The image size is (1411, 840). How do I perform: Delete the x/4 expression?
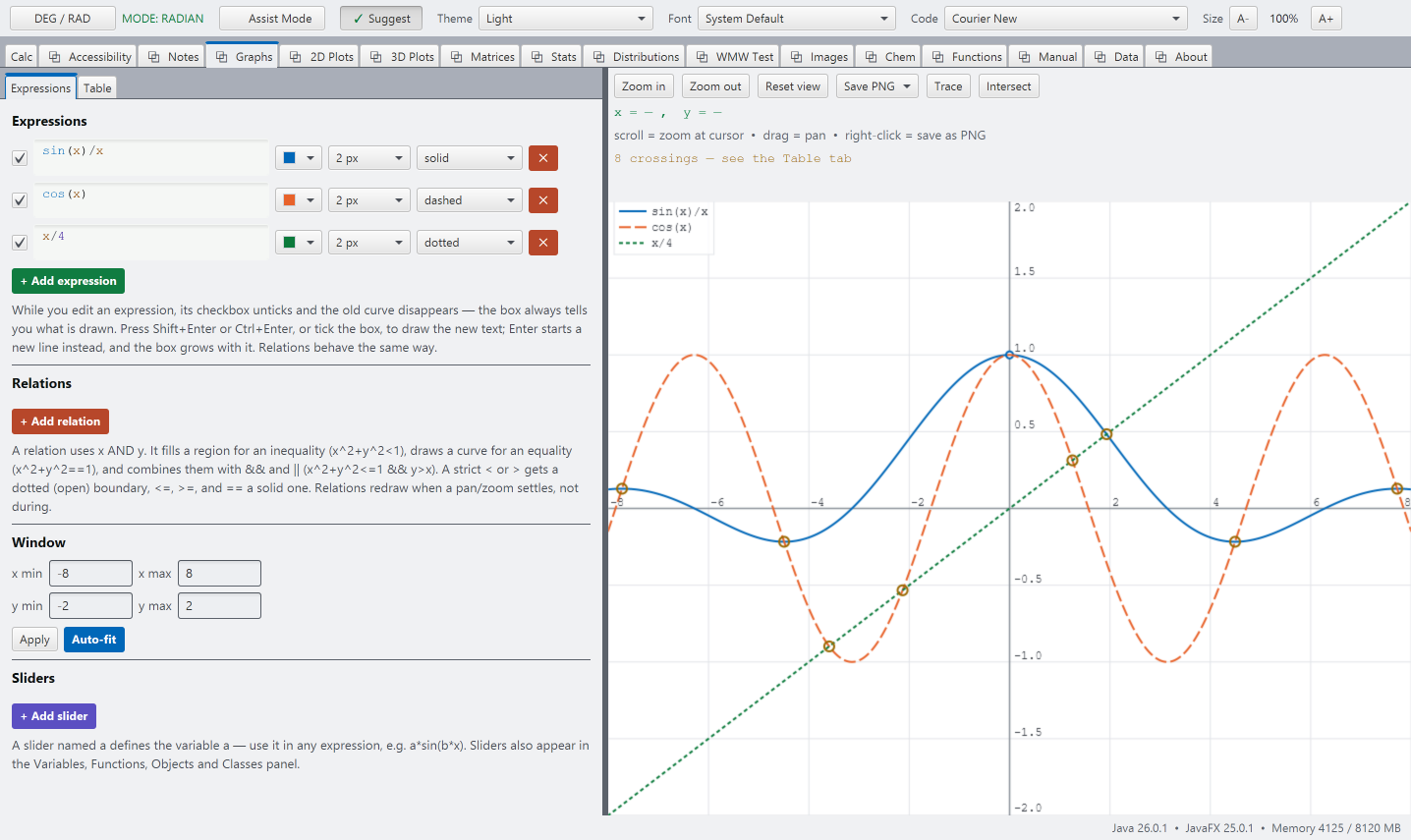click(543, 243)
